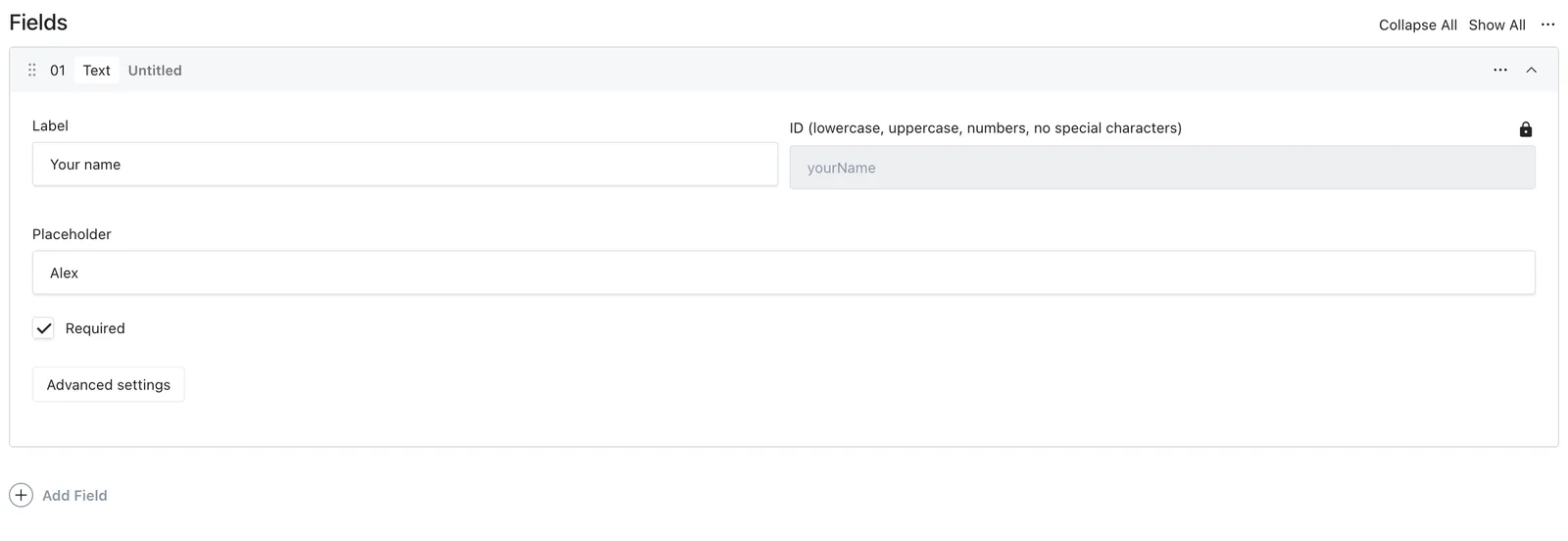Image resolution: width=1568 pixels, height=541 pixels.
Task: Click the plus circle icon to add a field
Action: tap(22, 495)
